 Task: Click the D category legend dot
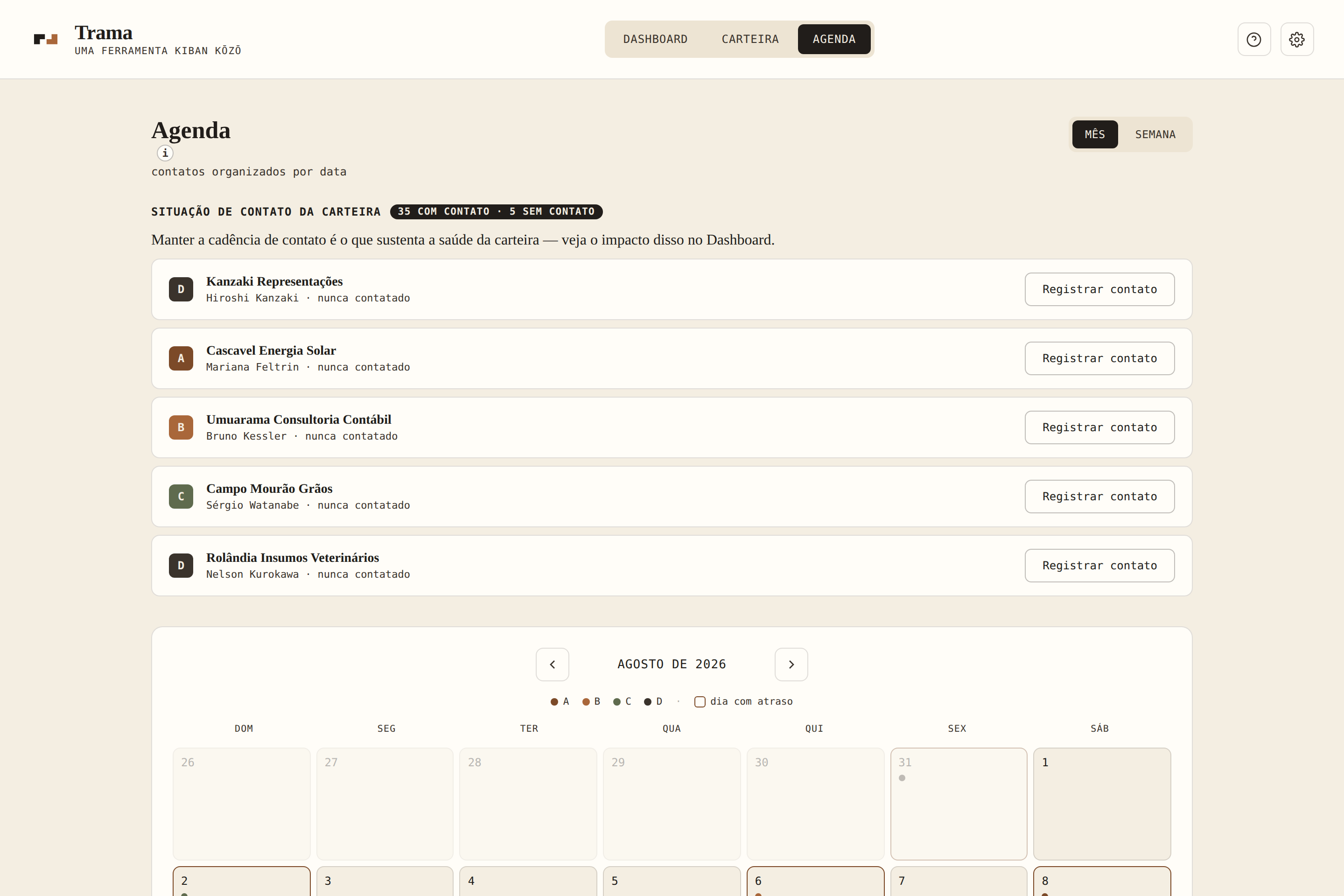click(647, 702)
